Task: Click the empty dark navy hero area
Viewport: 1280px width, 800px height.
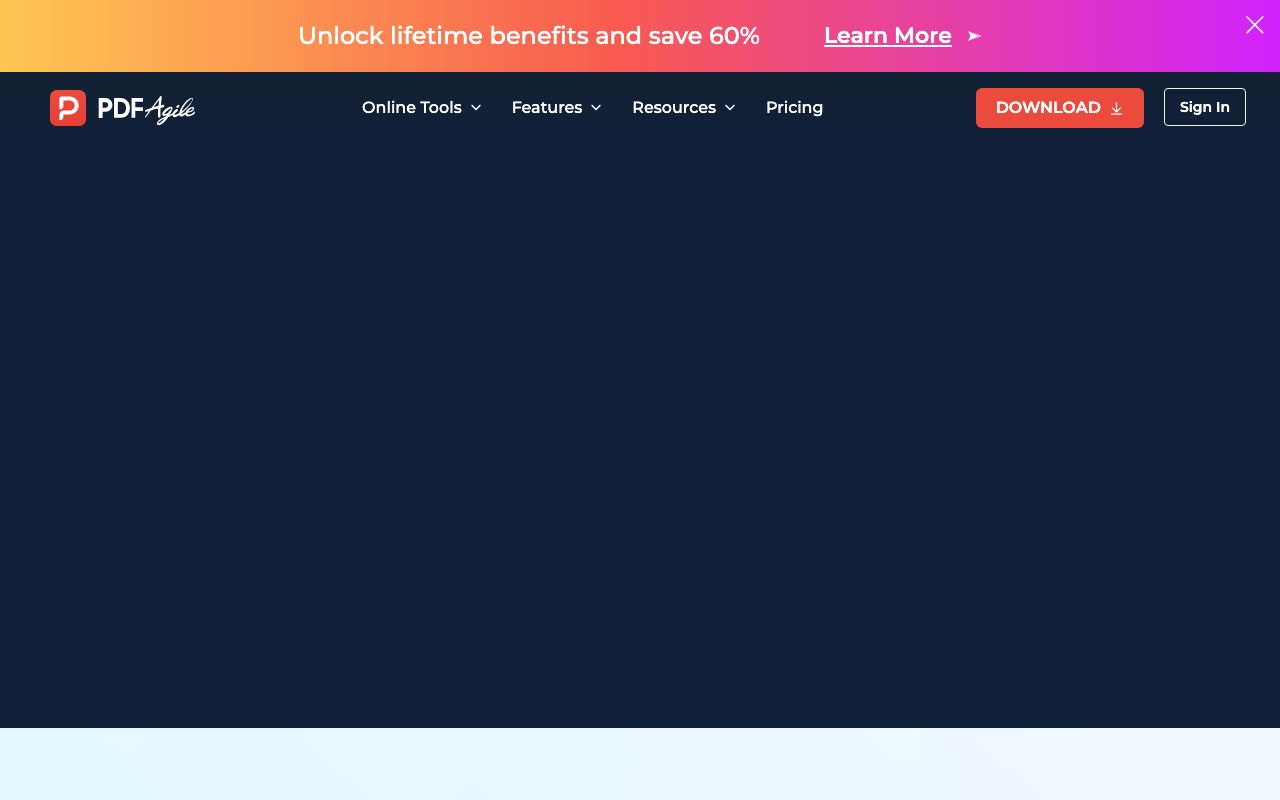Action: pyautogui.click(x=640, y=430)
